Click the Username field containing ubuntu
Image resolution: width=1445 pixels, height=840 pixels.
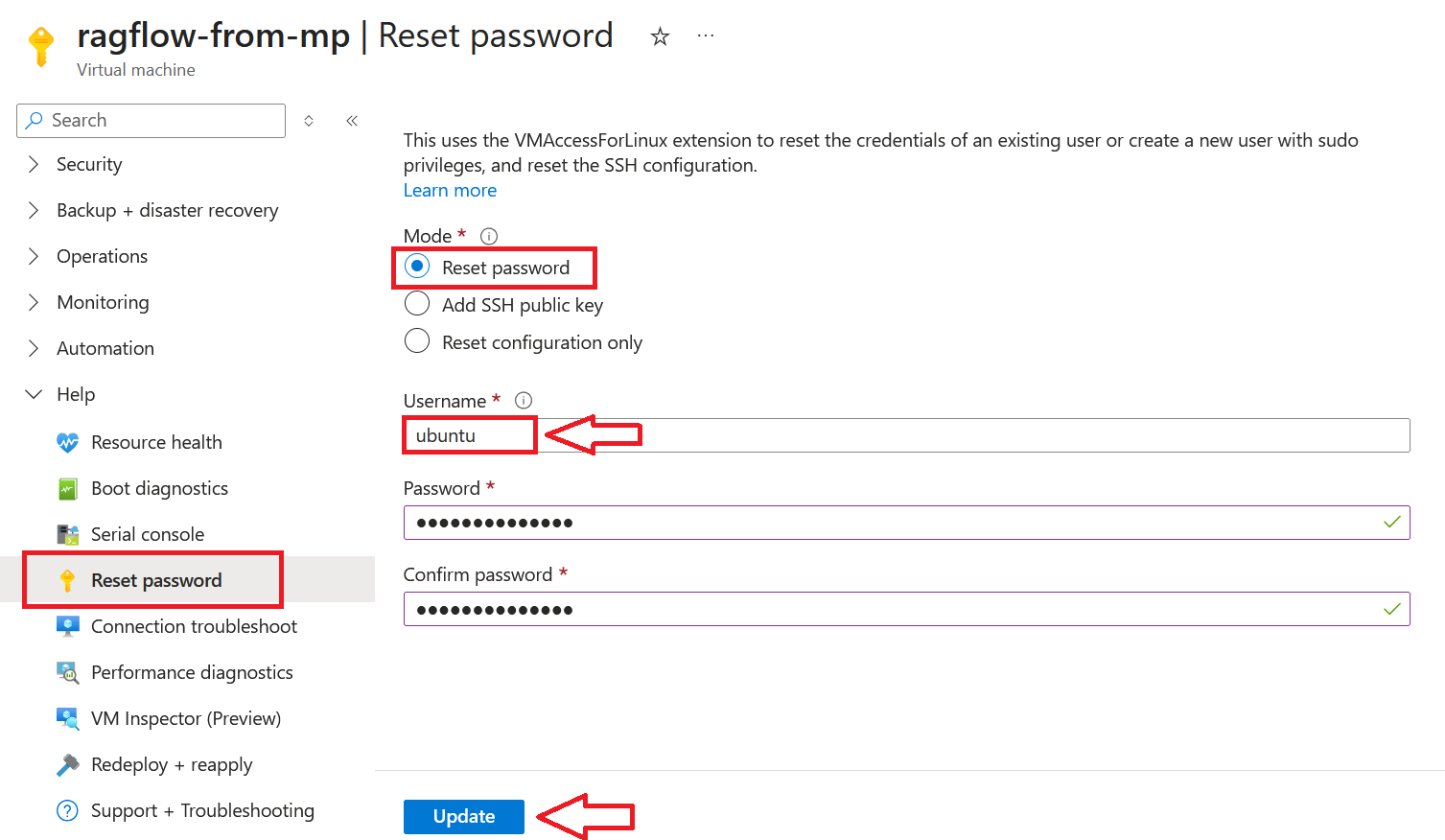pyautogui.click(x=906, y=435)
